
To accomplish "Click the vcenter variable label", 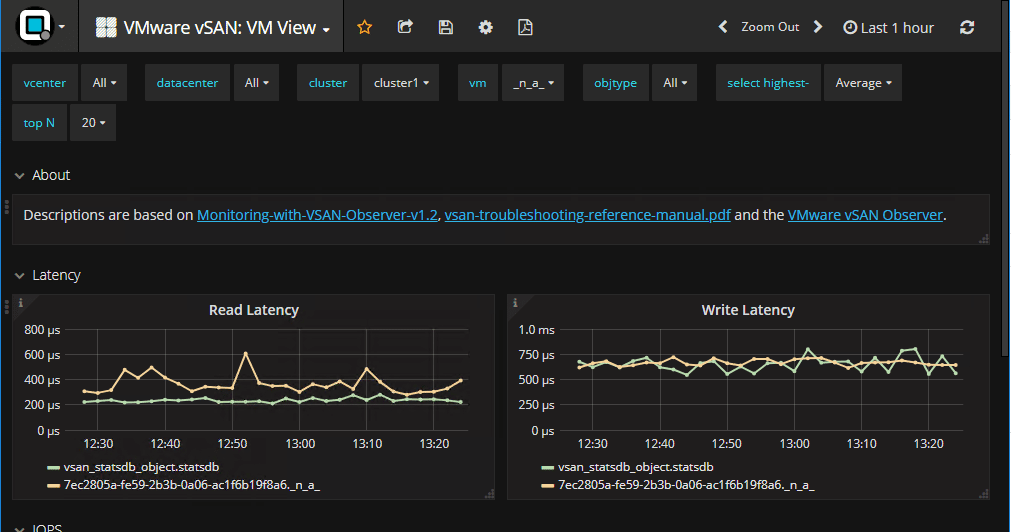I will (44, 83).
